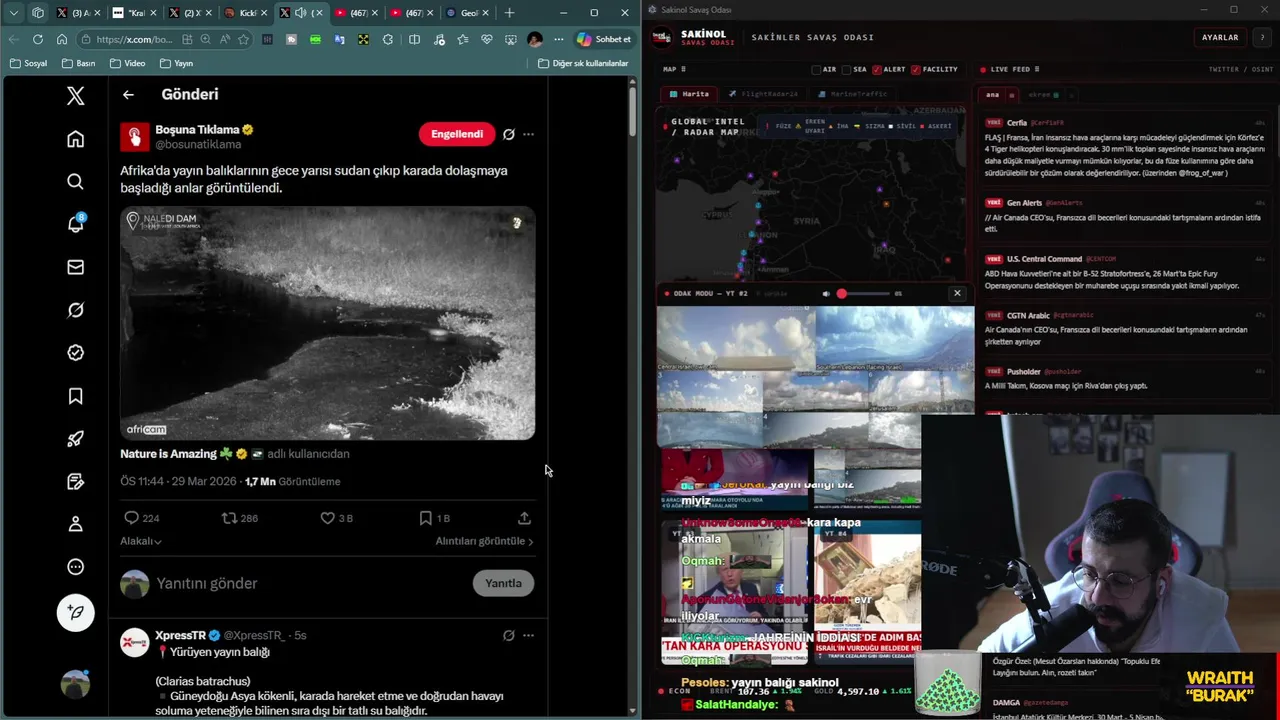Open AYARLAR settings in Sakinol
The image size is (1280, 720).
[1220, 37]
